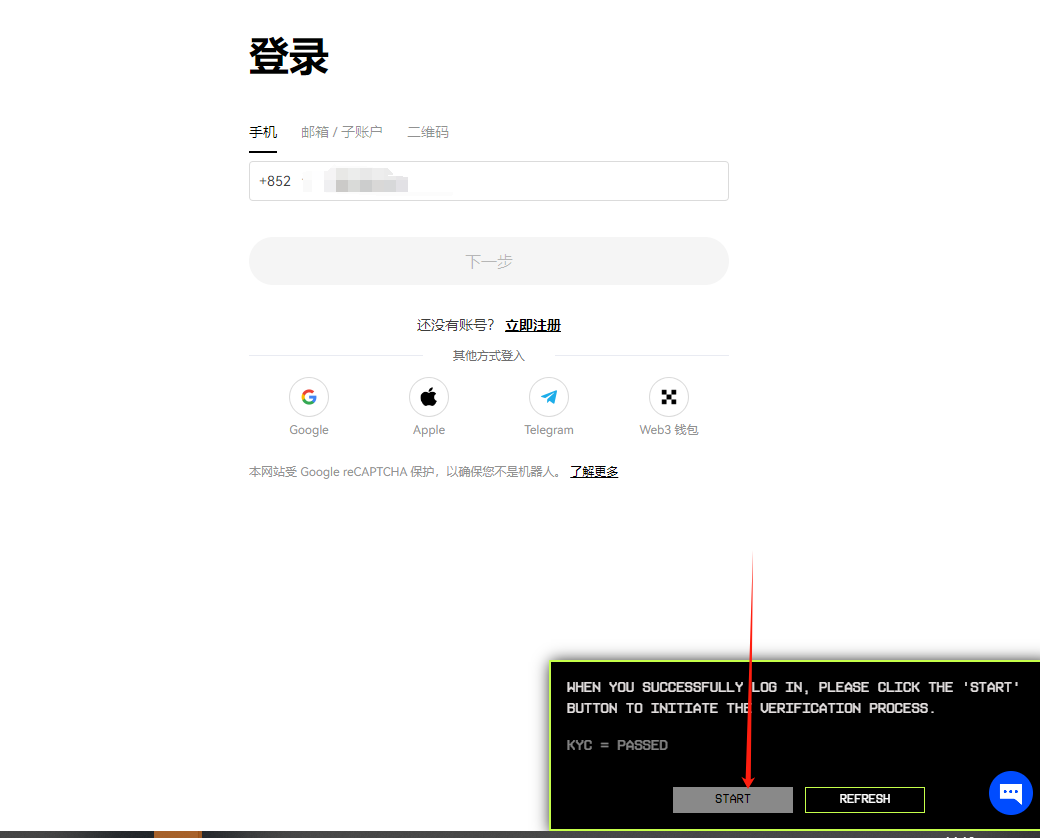Image resolution: width=1040 pixels, height=838 pixels.
Task: Focus the phone number input field
Action: click(x=489, y=180)
